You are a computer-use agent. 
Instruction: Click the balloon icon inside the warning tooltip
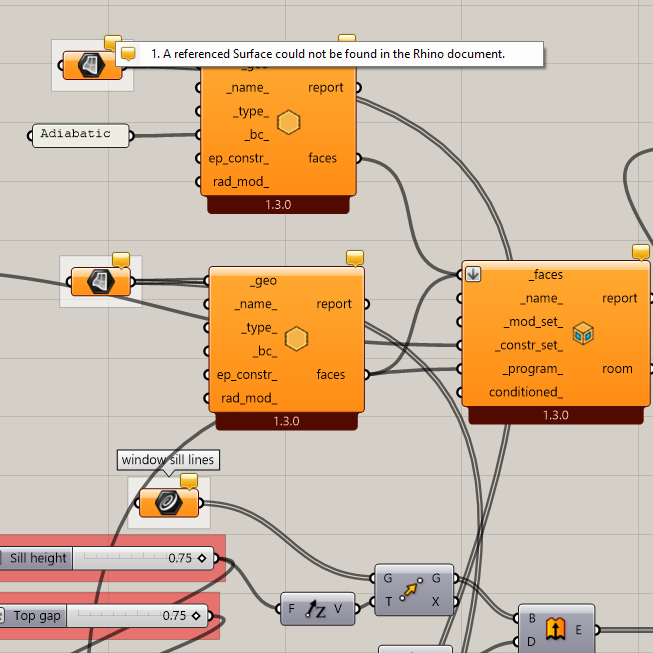(x=128, y=54)
